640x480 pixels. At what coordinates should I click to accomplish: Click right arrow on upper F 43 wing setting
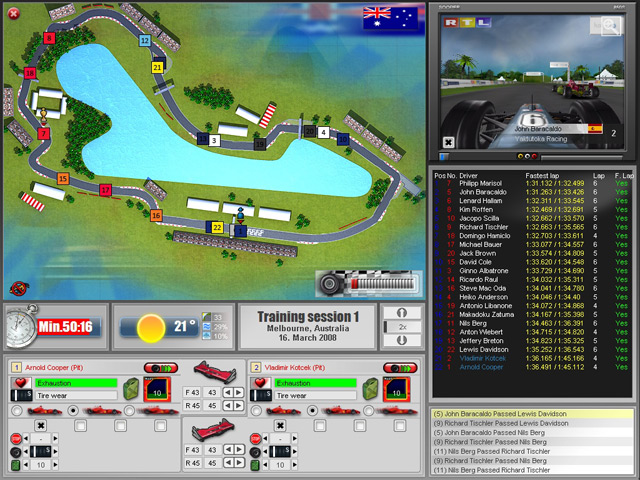tap(239, 392)
